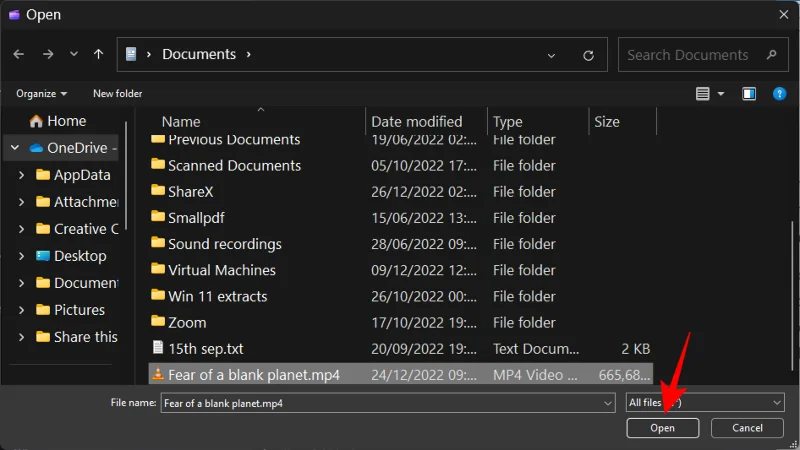Open the help question mark icon

pyautogui.click(x=779, y=94)
